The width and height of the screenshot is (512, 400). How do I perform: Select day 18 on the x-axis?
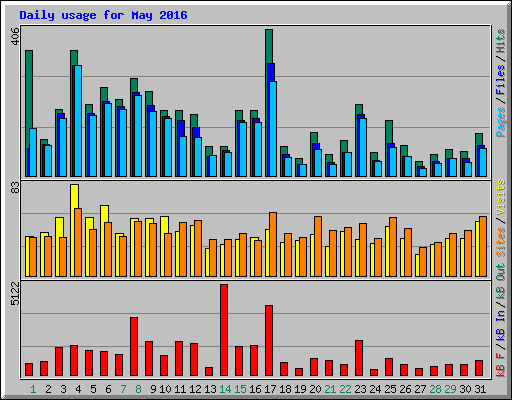point(285,389)
